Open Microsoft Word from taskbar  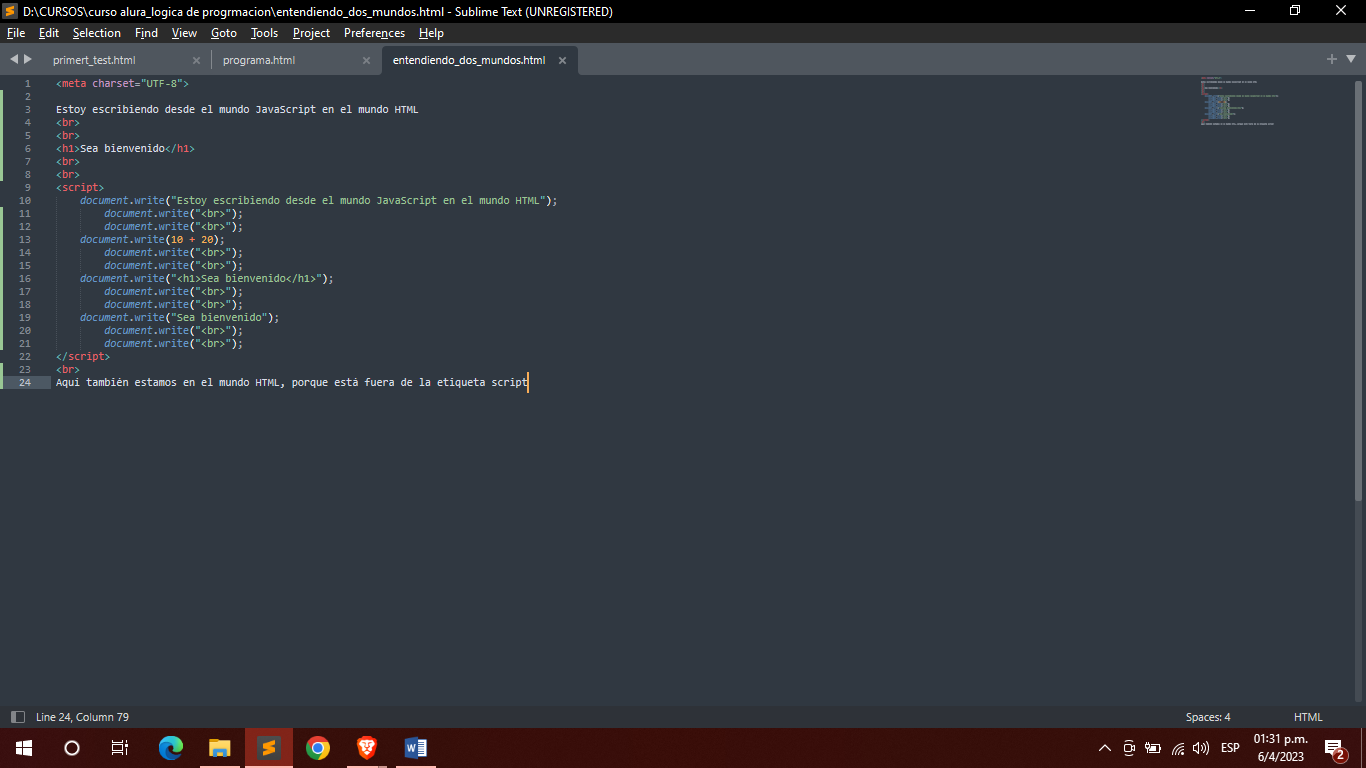tap(416, 748)
